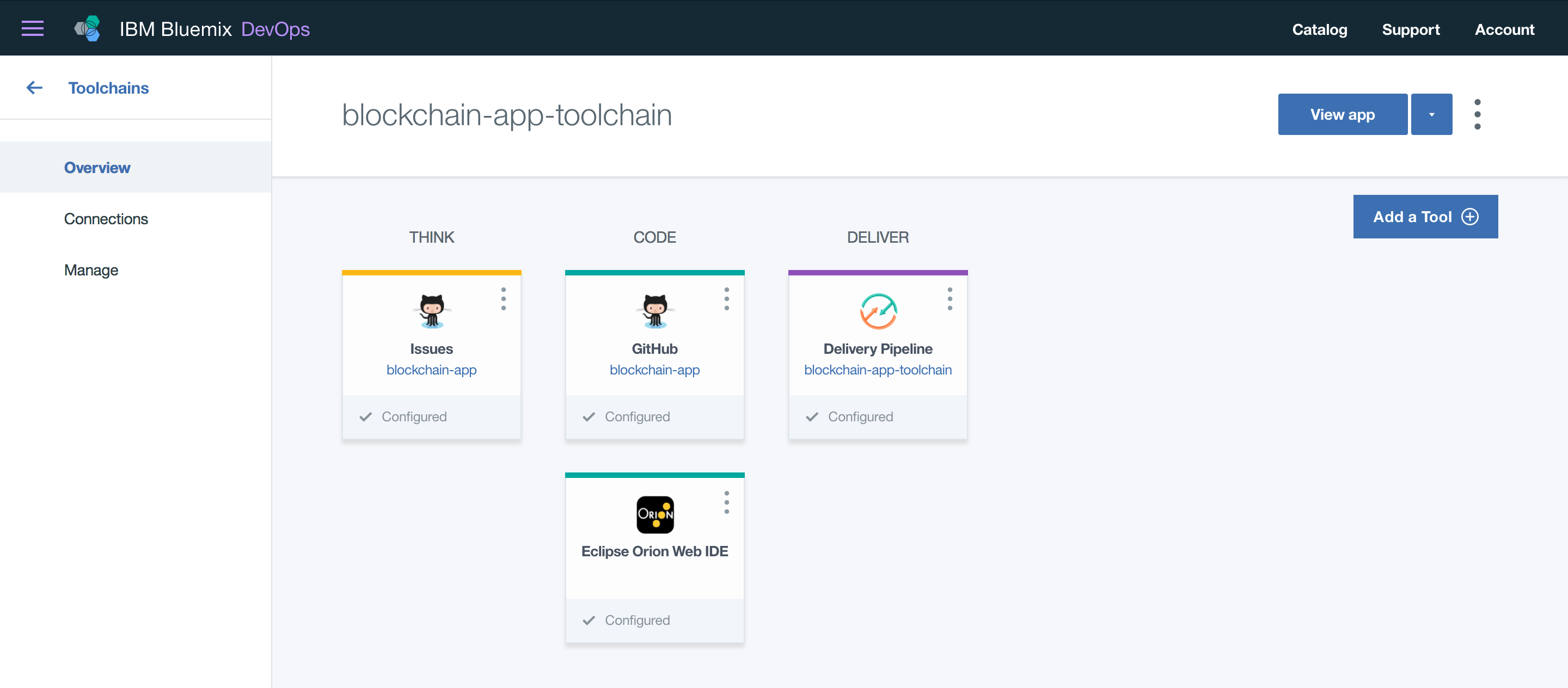
Task: Open the blockchain-app-toolchain pipeline link
Action: [878, 370]
